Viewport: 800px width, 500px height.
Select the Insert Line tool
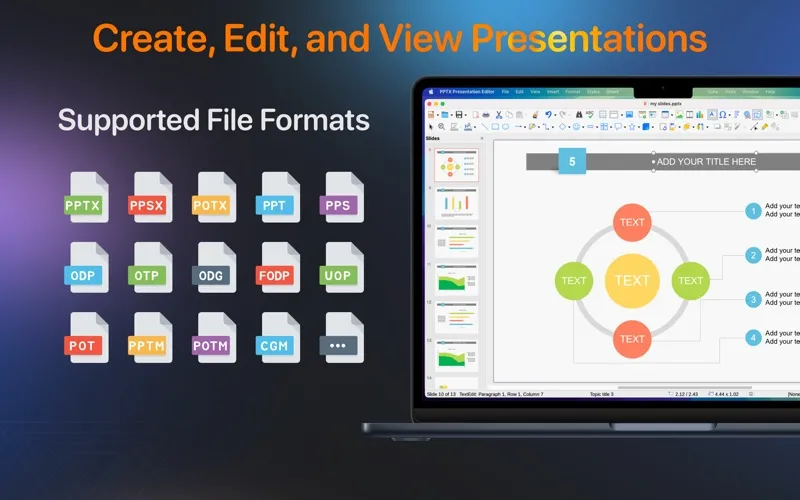[x=485, y=127]
